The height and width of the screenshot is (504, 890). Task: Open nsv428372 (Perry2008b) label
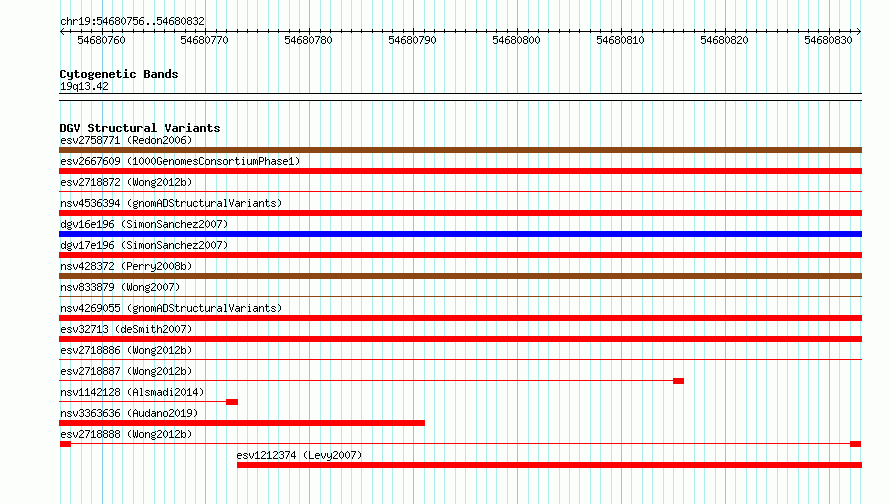tap(126, 266)
